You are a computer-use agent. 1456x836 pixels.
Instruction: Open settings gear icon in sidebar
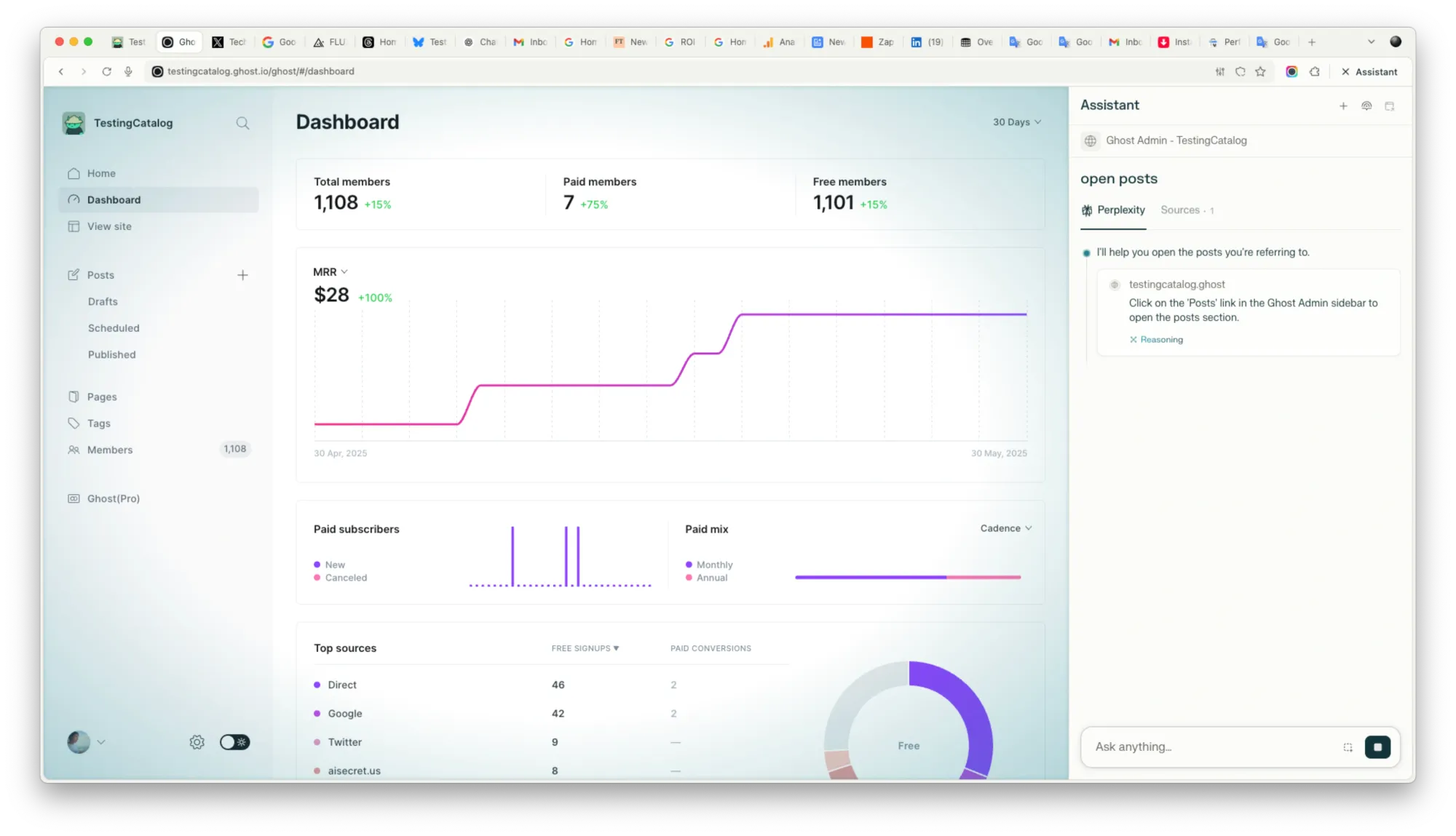(x=197, y=742)
